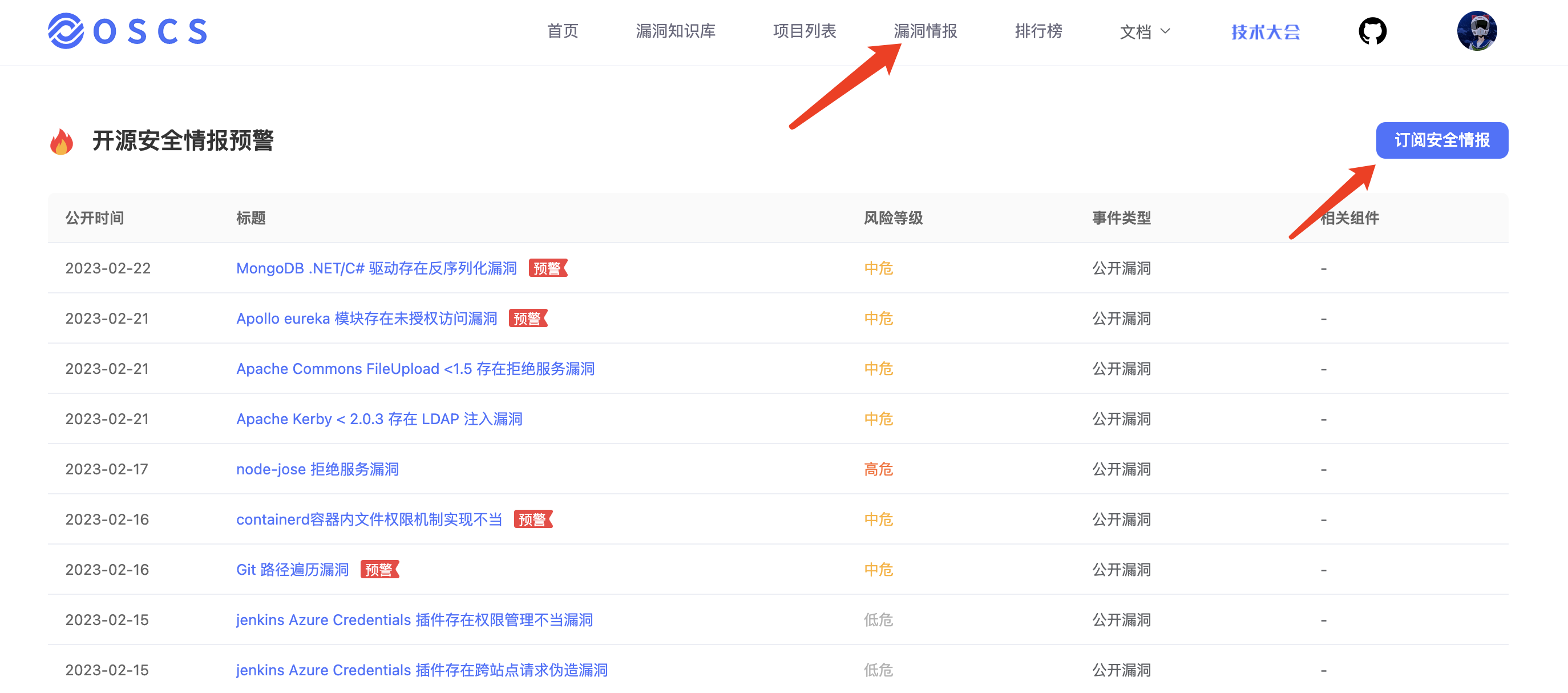Image resolution: width=1568 pixels, height=693 pixels.
Task: Click the user avatar picture
Action: (x=1476, y=31)
